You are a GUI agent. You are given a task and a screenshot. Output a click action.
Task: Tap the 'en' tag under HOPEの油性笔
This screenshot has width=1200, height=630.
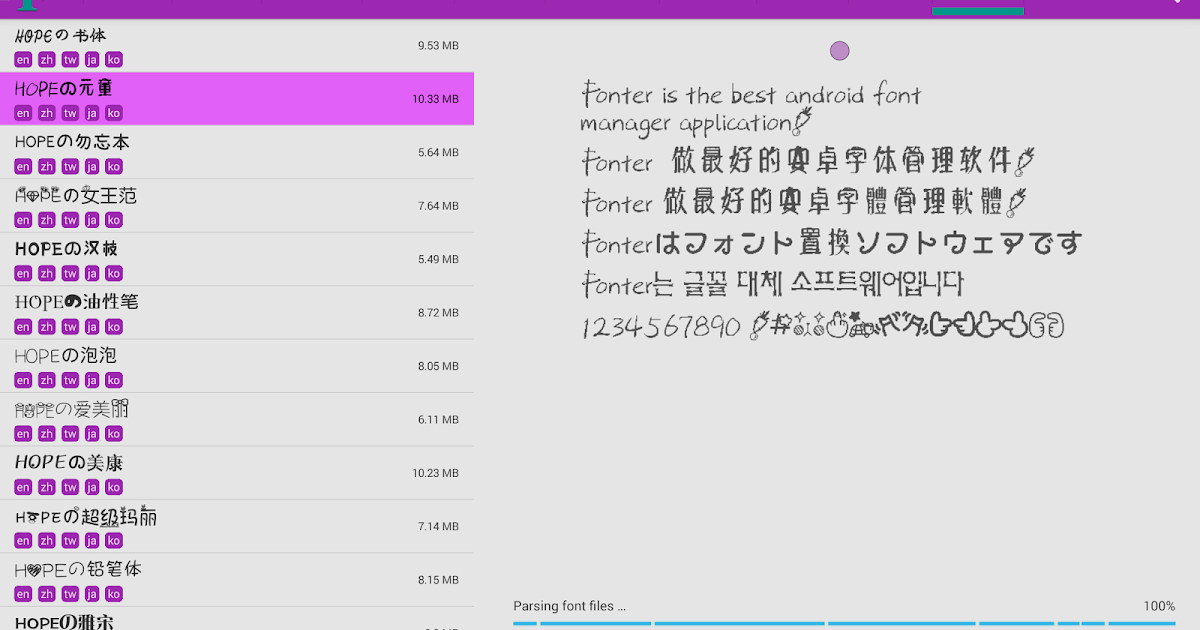point(23,327)
